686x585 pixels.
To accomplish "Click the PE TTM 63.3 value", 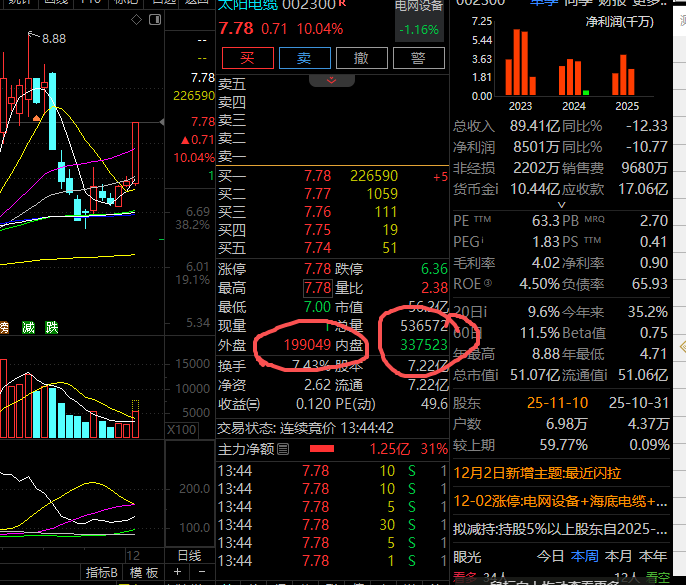I will (546, 221).
